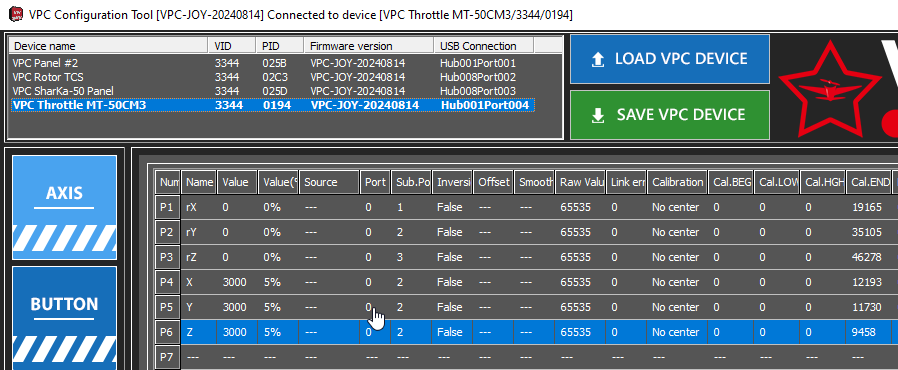Select VPC Panel #2 in device list
Image resolution: width=898 pixels, height=370 pixels.
[x=273, y=63]
